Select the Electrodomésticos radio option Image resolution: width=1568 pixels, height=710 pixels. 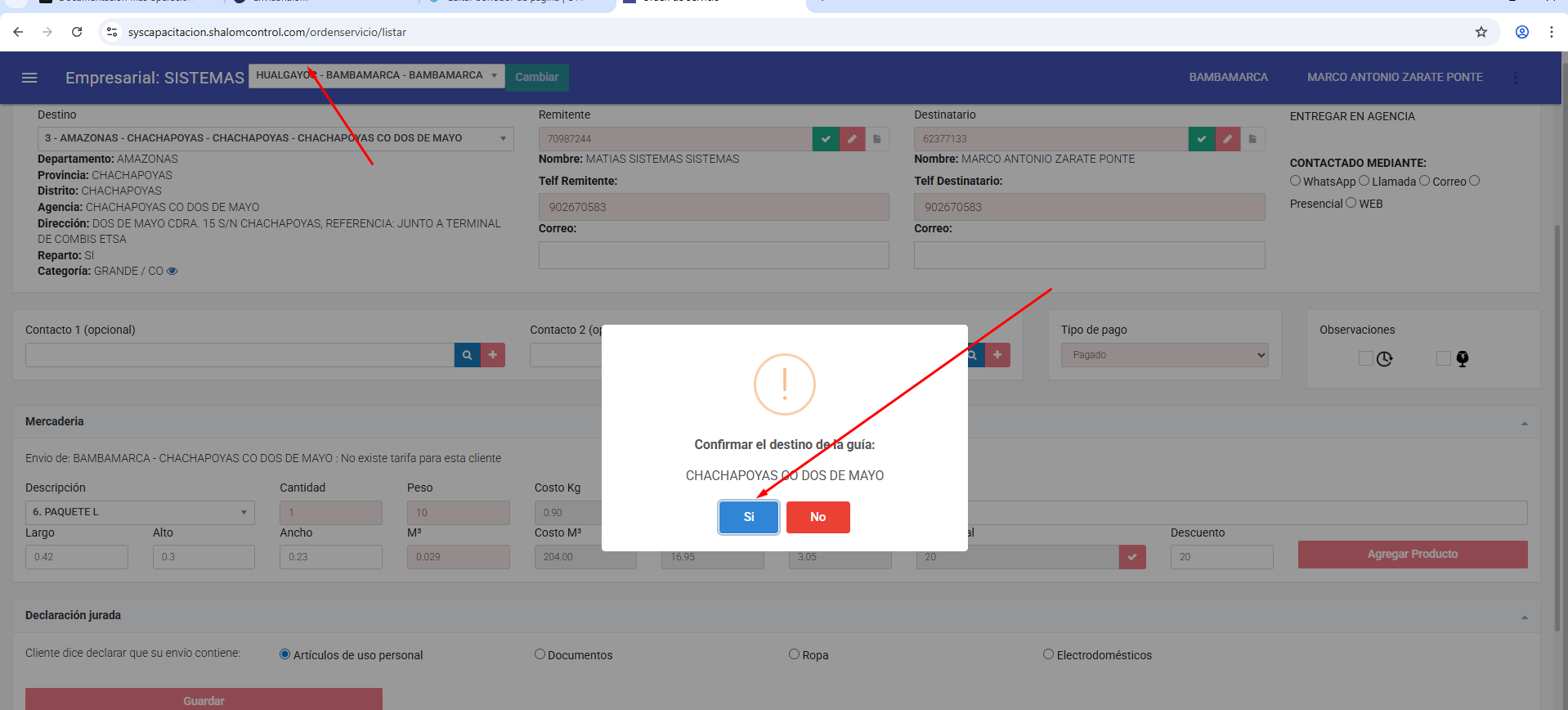(1048, 654)
